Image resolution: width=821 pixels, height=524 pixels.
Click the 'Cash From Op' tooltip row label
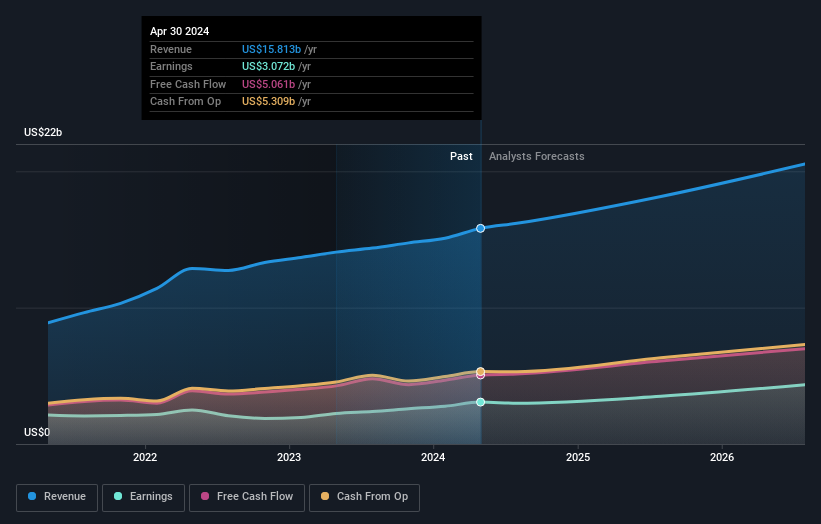click(x=185, y=102)
